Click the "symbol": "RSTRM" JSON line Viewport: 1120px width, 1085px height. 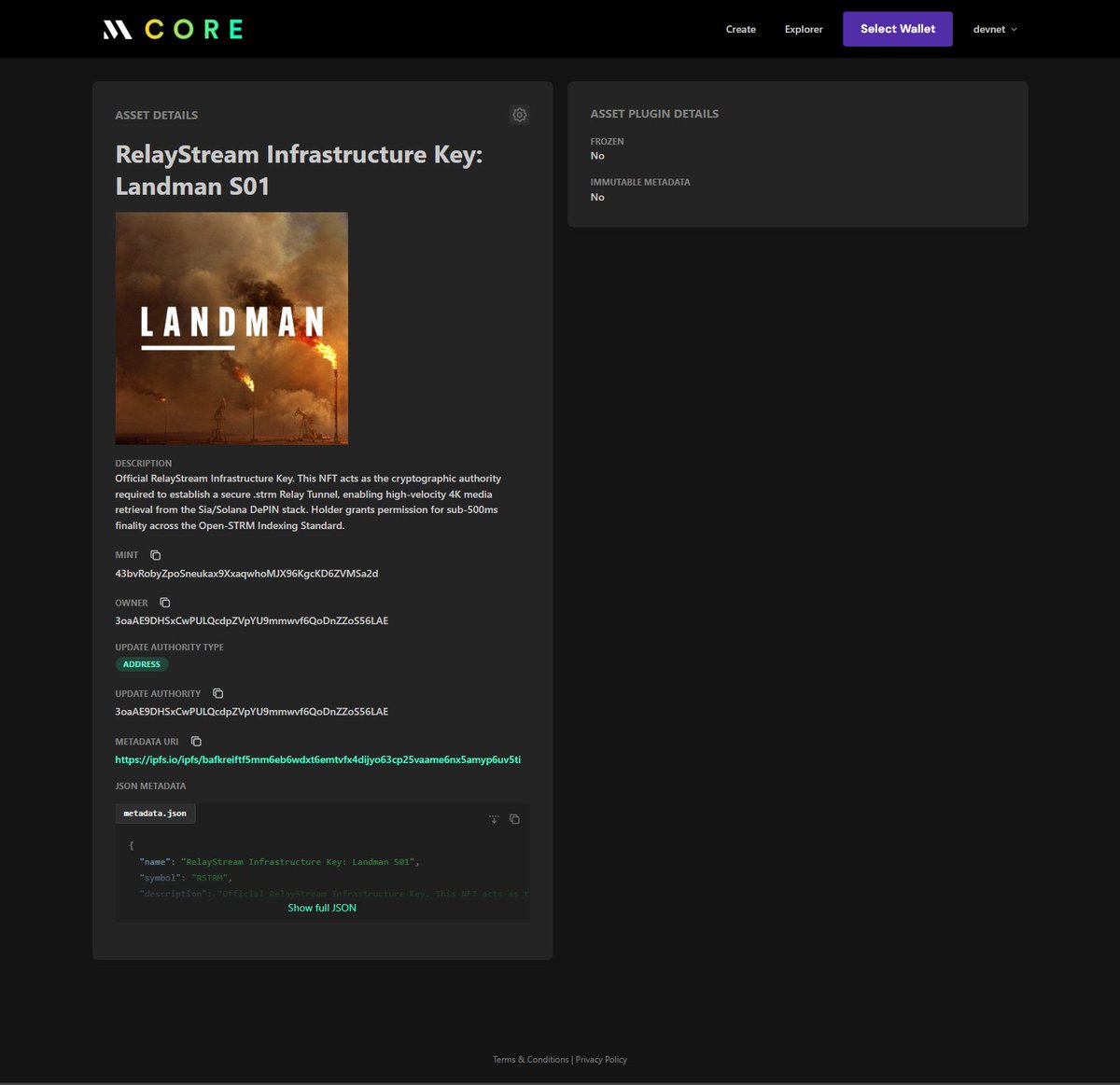[186, 878]
